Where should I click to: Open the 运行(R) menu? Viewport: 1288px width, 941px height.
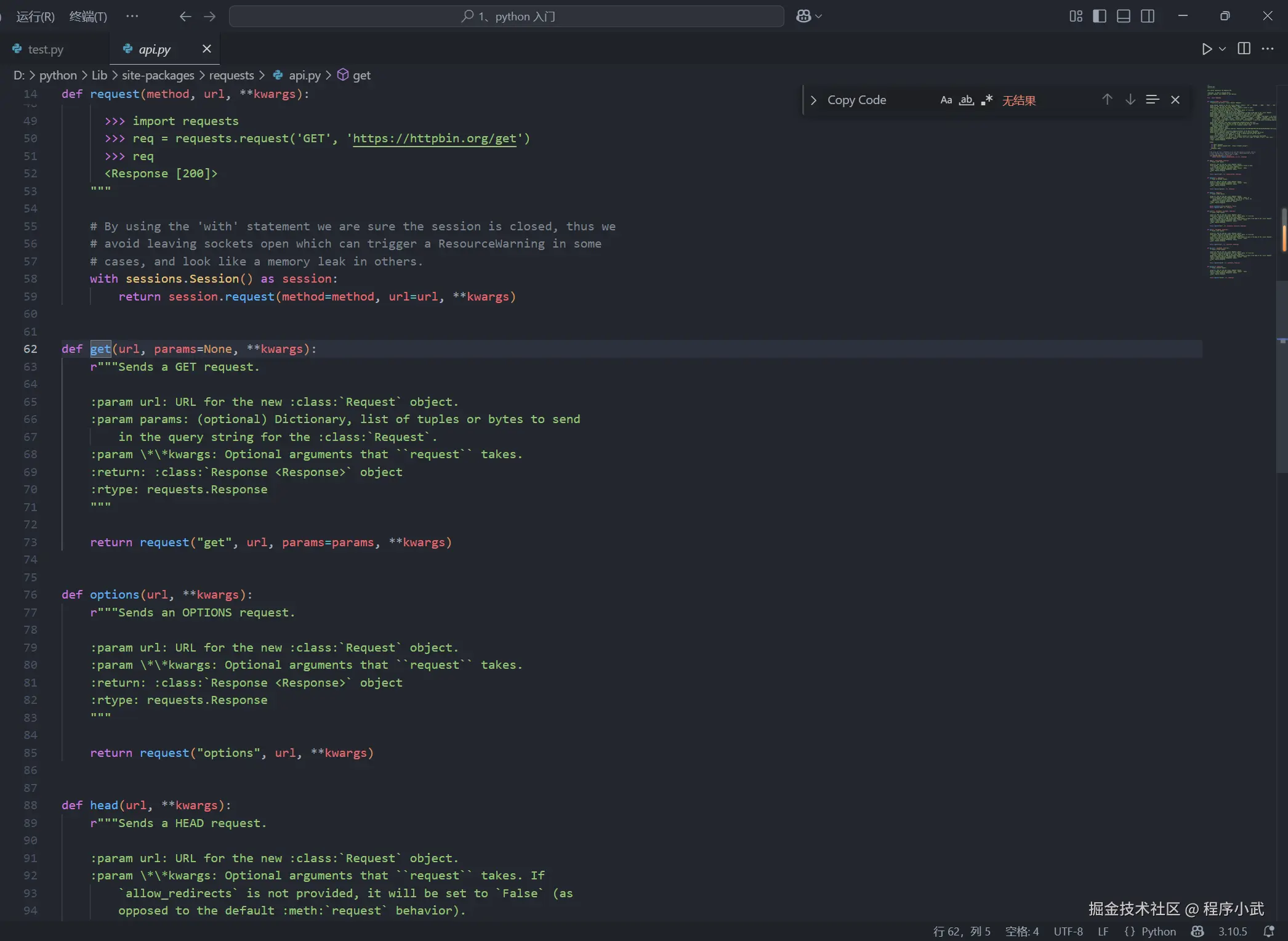coord(35,17)
